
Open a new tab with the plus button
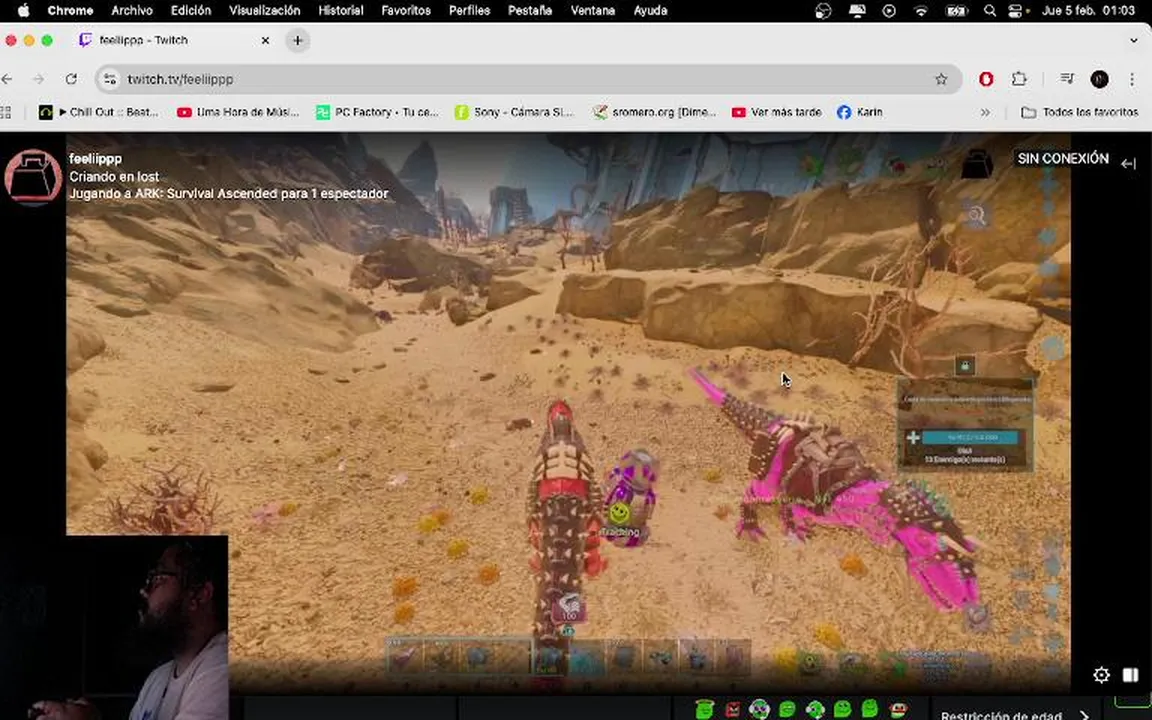click(x=298, y=40)
